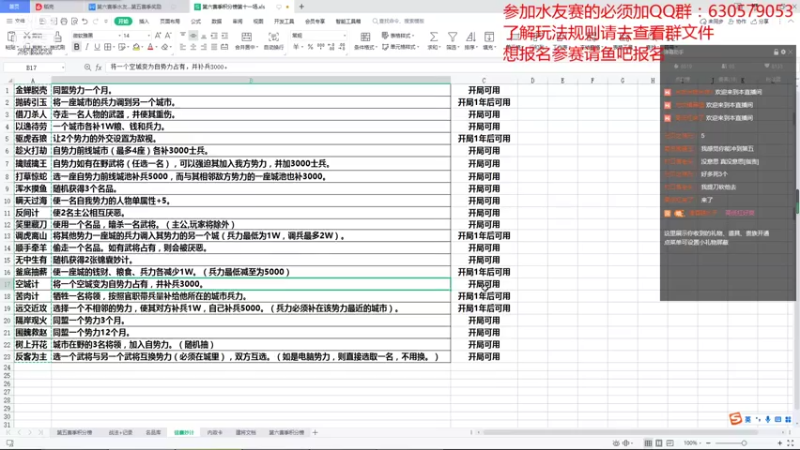Toggle underline formatting in the ribbon

(x=97, y=47)
